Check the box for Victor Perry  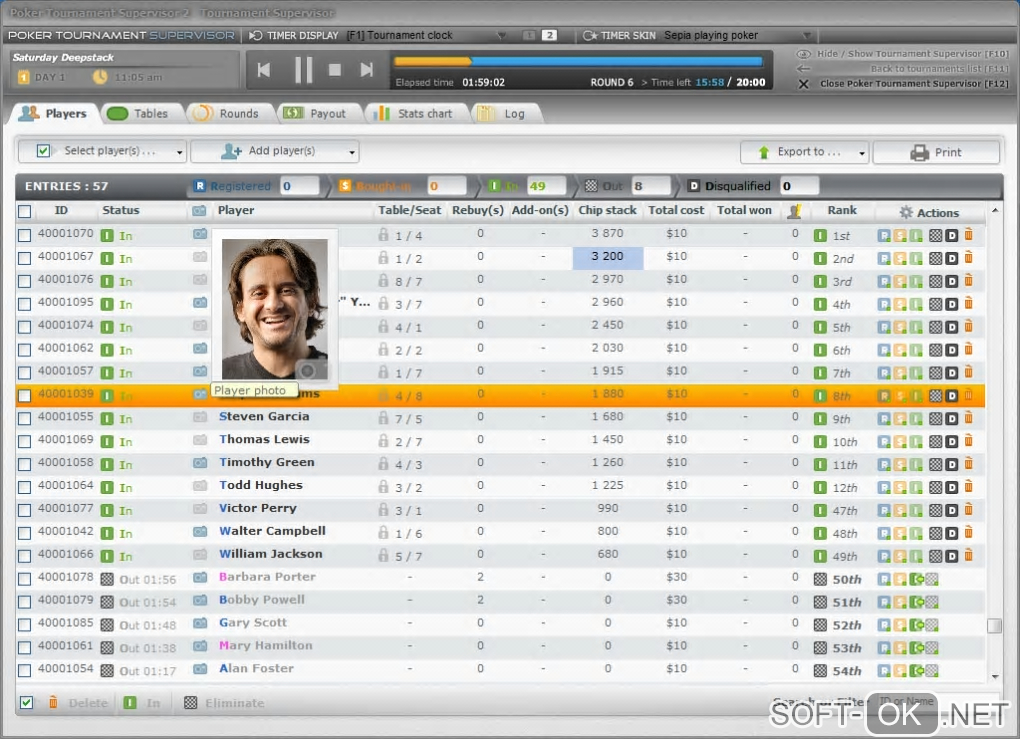point(24,510)
